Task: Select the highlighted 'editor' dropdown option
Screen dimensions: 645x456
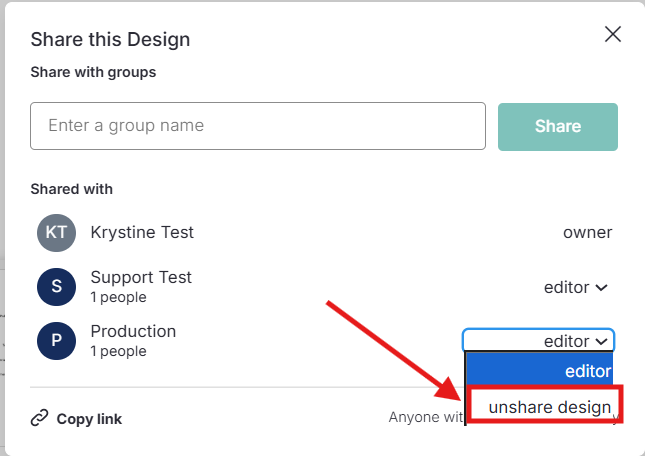Action: [x=540, y=371]
